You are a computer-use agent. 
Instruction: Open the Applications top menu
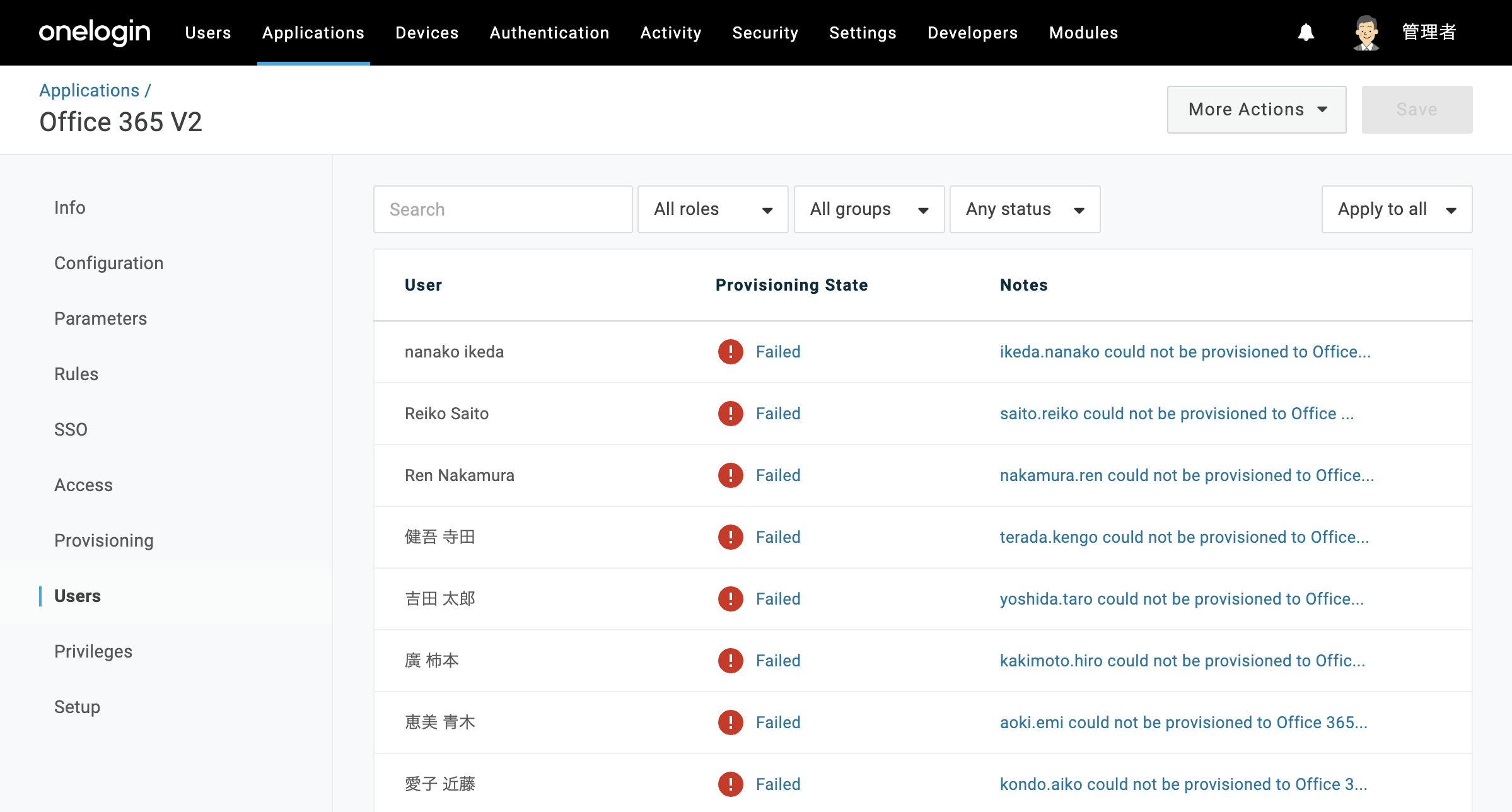(x=313, y=33)
